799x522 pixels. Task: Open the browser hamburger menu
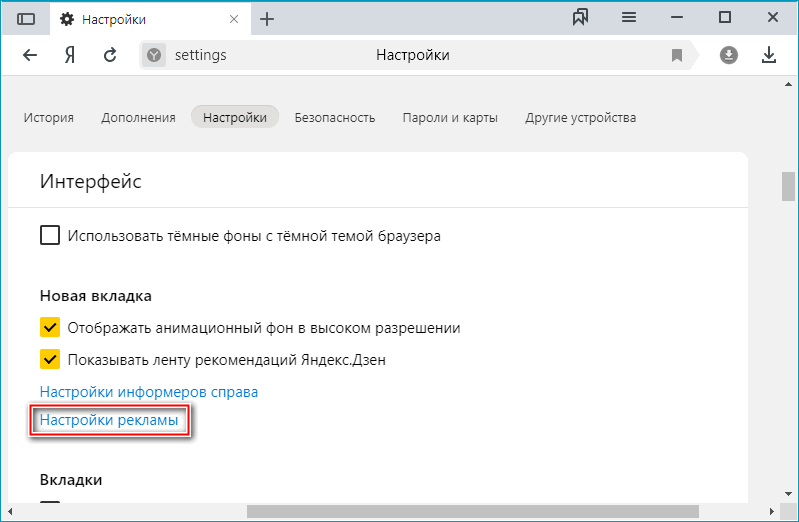[x=629, y=18]
